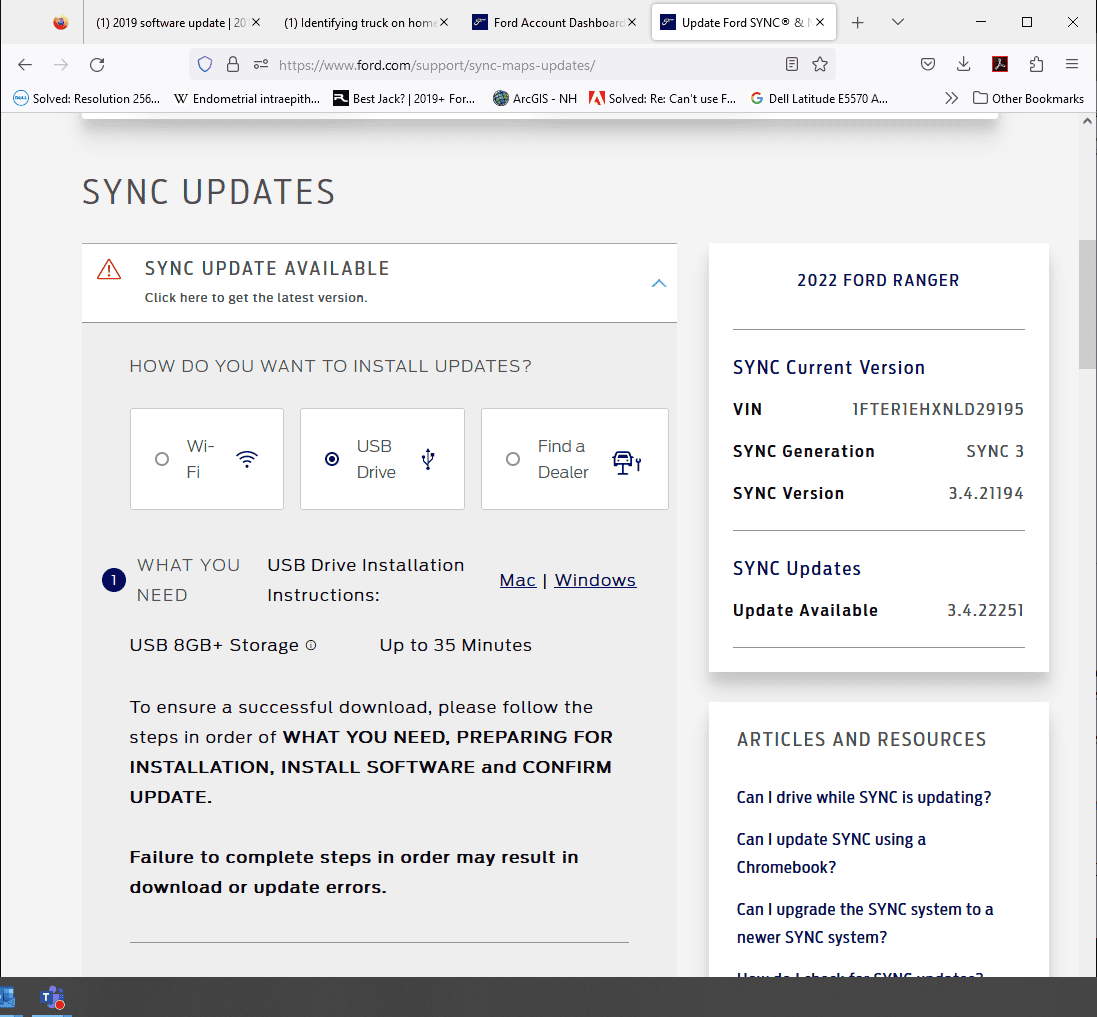This screenshot has height=1017, width=1097.
Task: Close the Ford Account Dashboard tab
Action: point(632,22)
